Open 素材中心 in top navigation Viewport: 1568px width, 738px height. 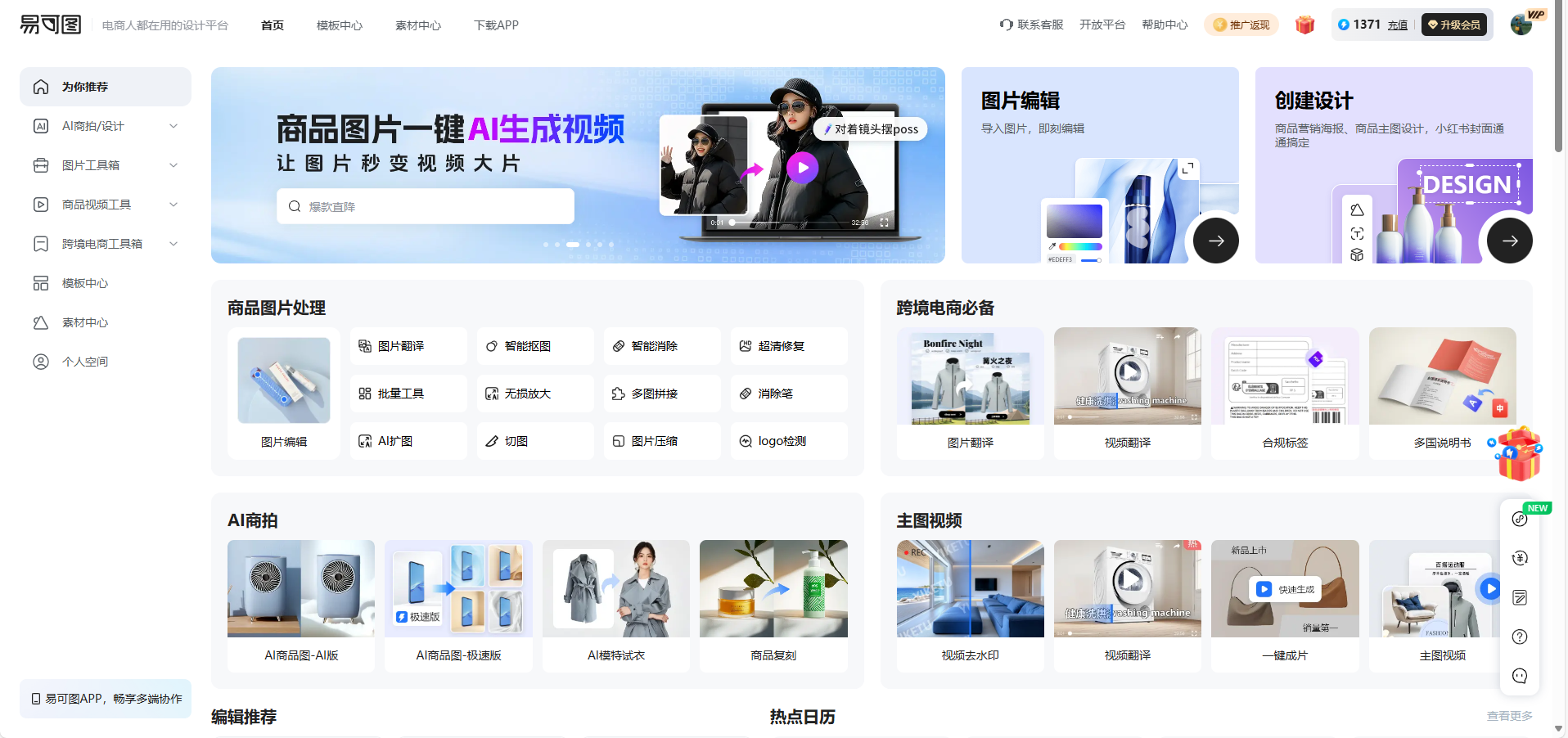click(x=418, y=25)
